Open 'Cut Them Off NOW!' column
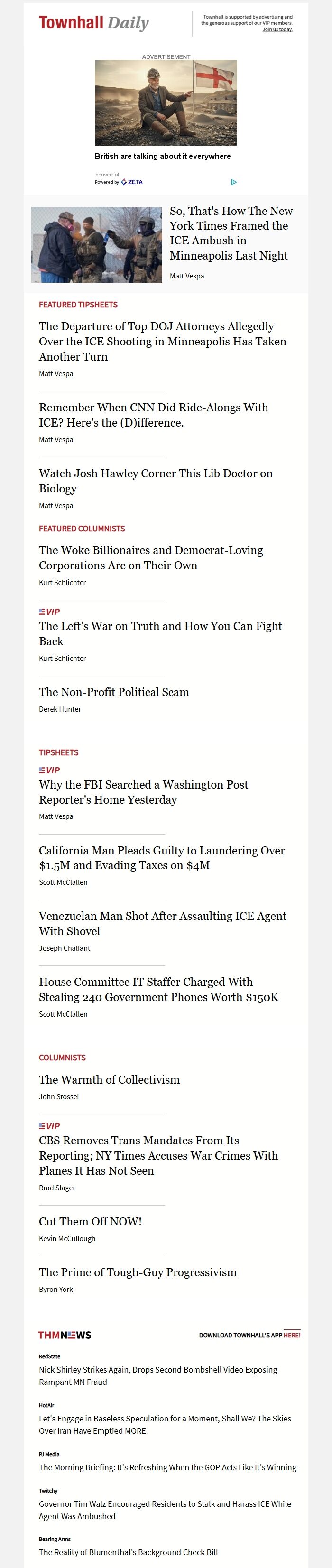This screenshot has width=332, height=1568. [x=90, y=1222]
